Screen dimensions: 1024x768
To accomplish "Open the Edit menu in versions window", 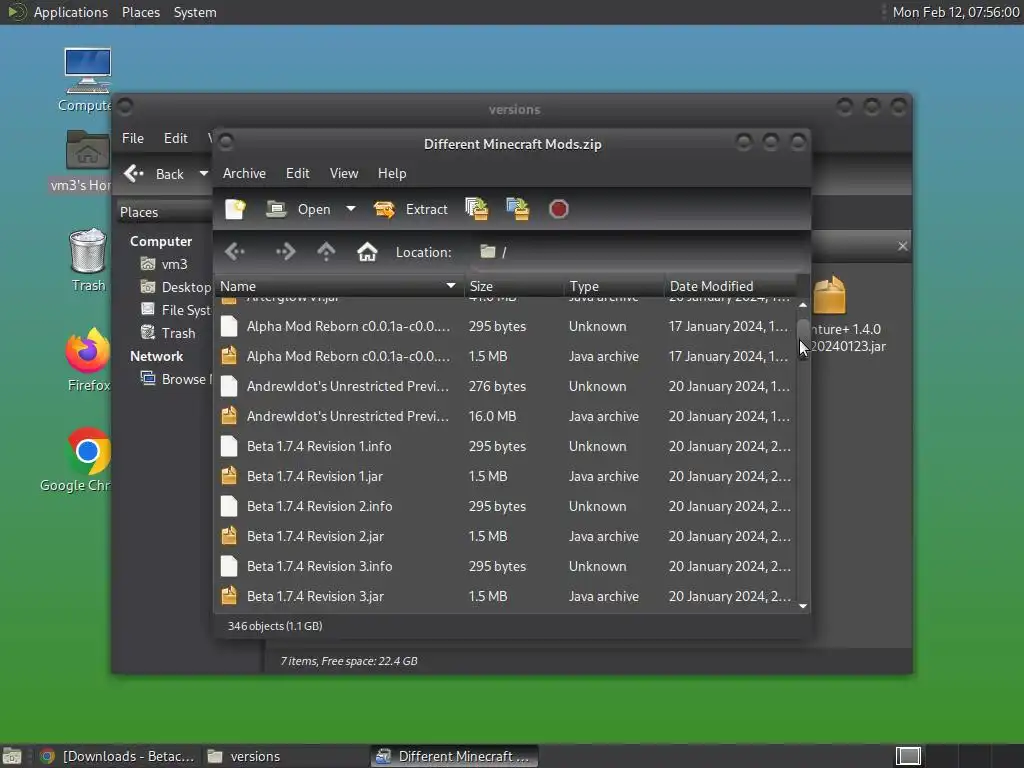I will (x=175, y=138).
